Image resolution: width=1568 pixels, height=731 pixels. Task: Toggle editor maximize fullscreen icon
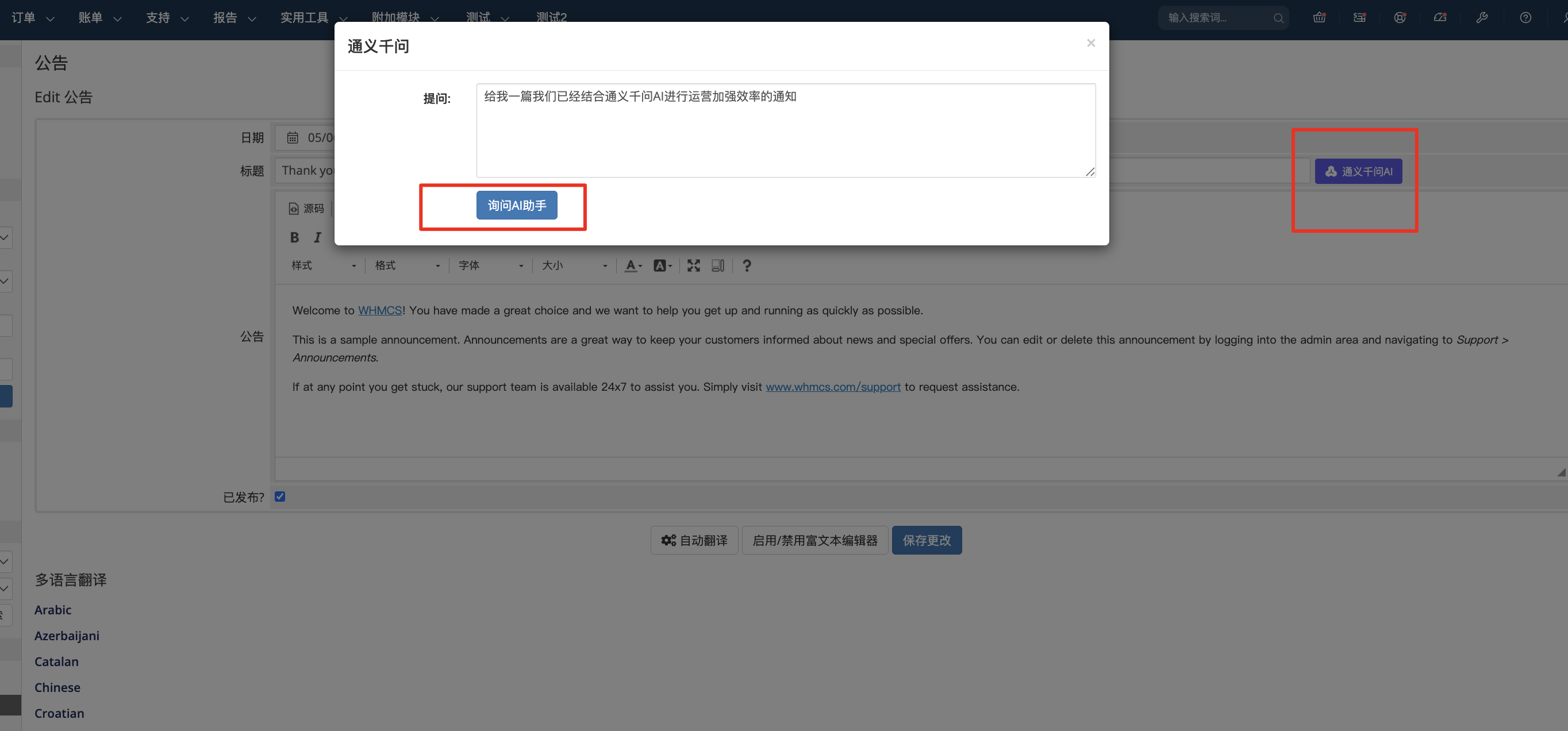pos(693,266)
